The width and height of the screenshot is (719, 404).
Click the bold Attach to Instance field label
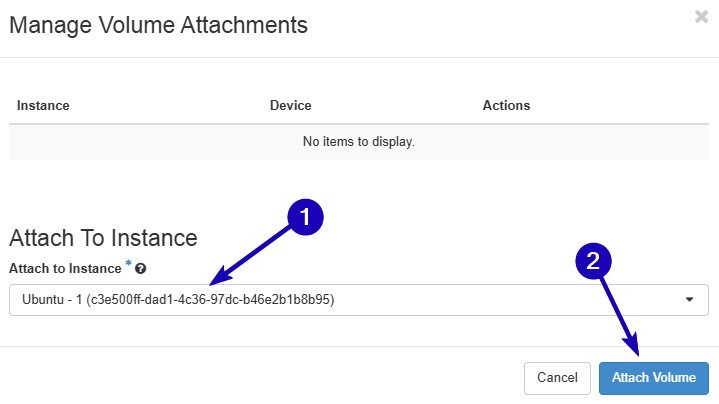tap(65, 268)
